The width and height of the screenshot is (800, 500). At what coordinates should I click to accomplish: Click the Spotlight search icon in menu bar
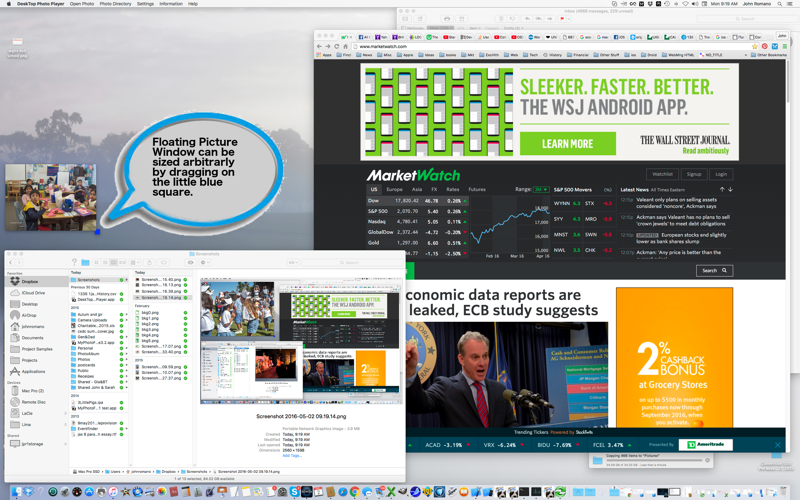click(780, 4)
